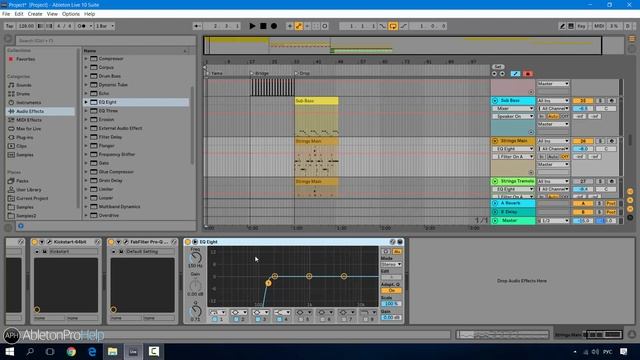This screenshot has height=360, width=640.
Task: Arm recording with the Record button
Action: click(274, 26)
